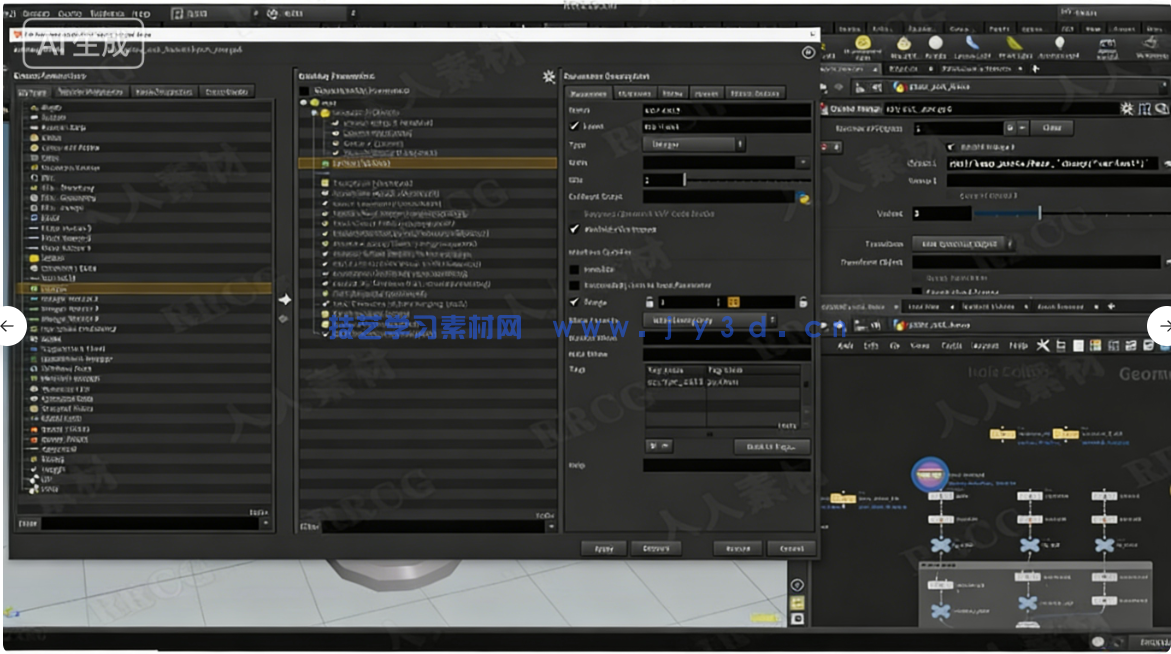Click the carousel right arrow button
This screenshot has width=1171, height=654.
(1162, 326)
